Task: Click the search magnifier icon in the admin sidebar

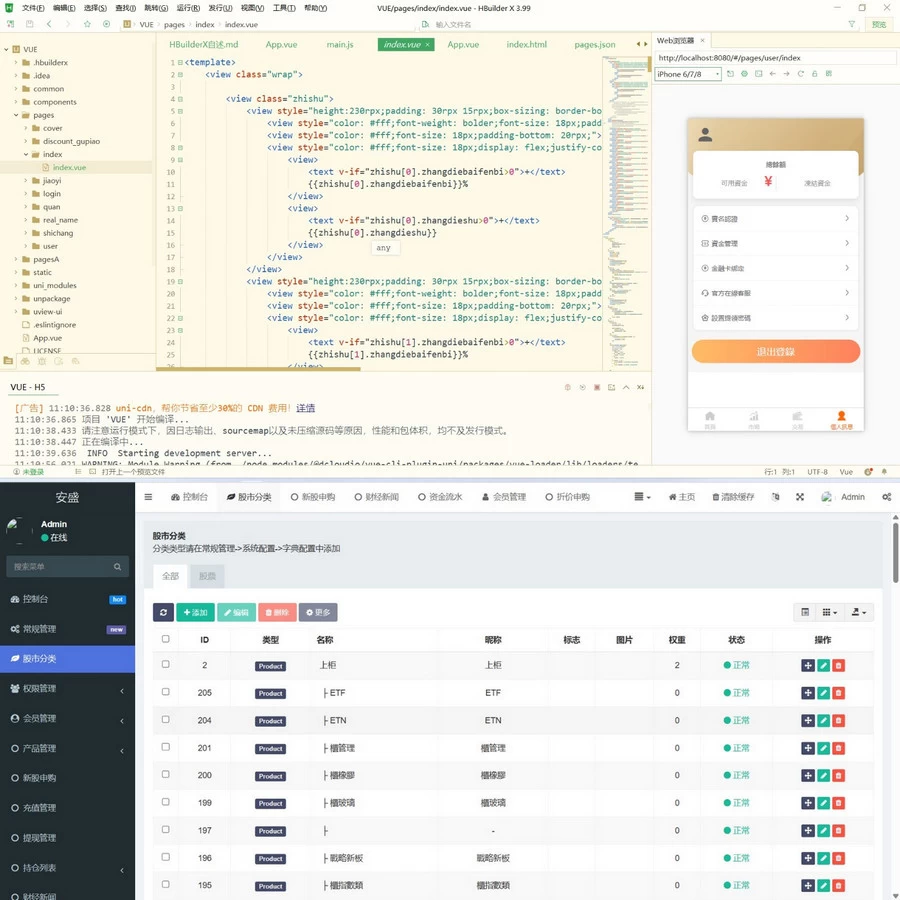Action: 117,567
